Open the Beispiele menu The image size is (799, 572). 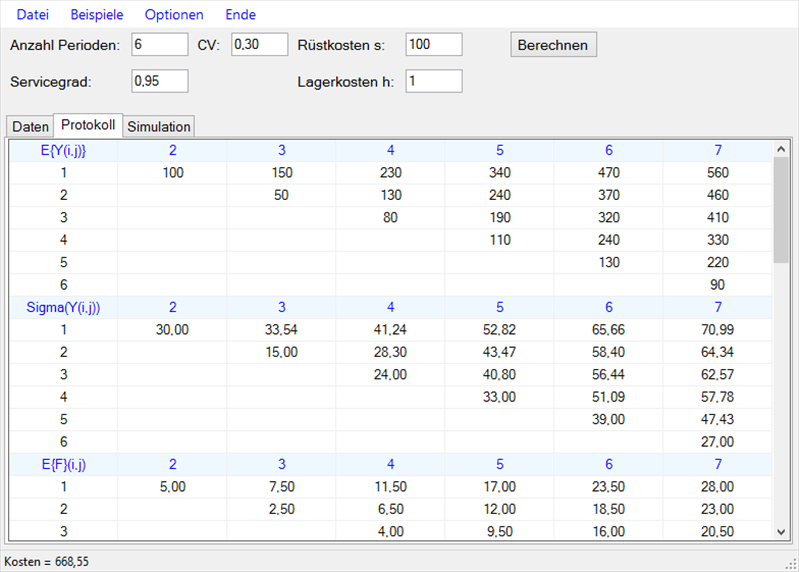(96, 15)
